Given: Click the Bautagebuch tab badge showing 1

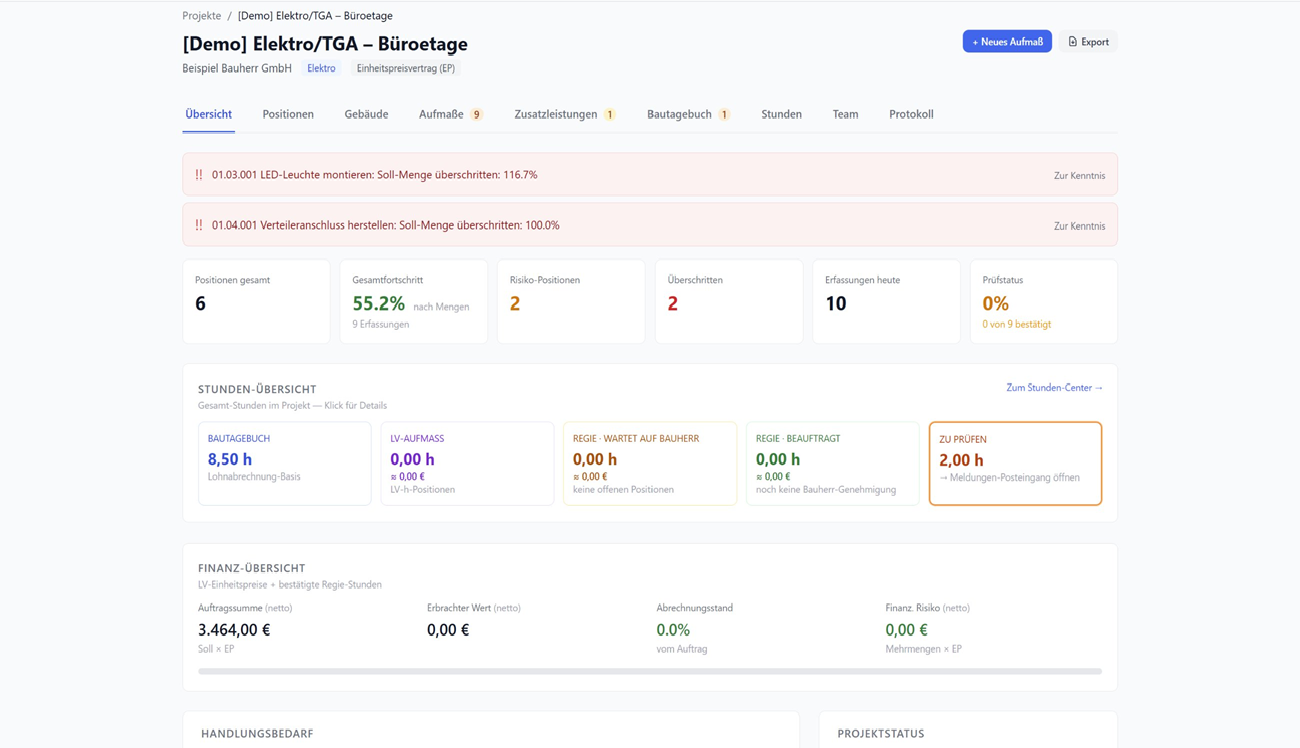Looking at the screenshot, I should [x=724, y=115].
